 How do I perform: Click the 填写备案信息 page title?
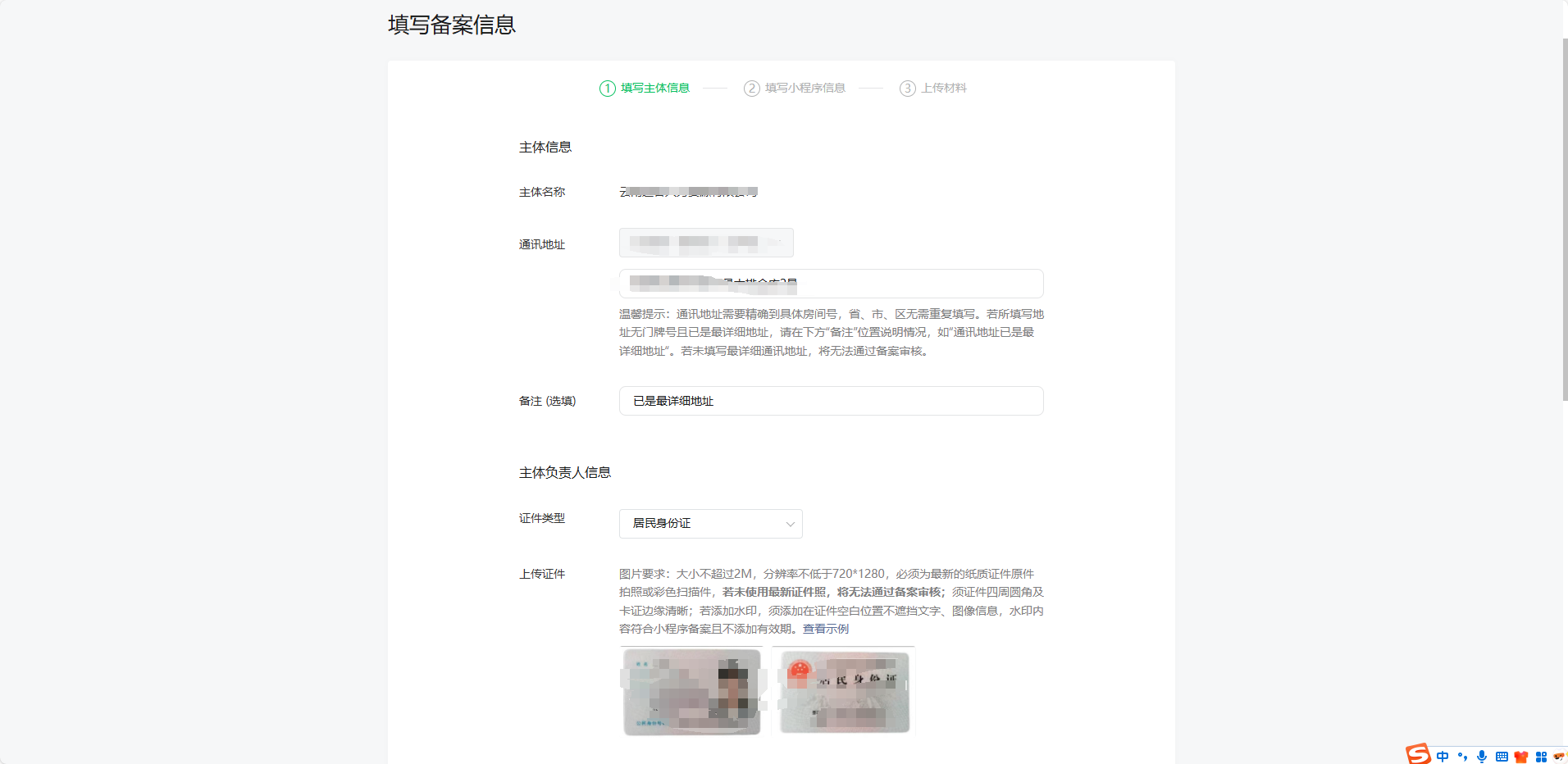(x=451, y=25)
